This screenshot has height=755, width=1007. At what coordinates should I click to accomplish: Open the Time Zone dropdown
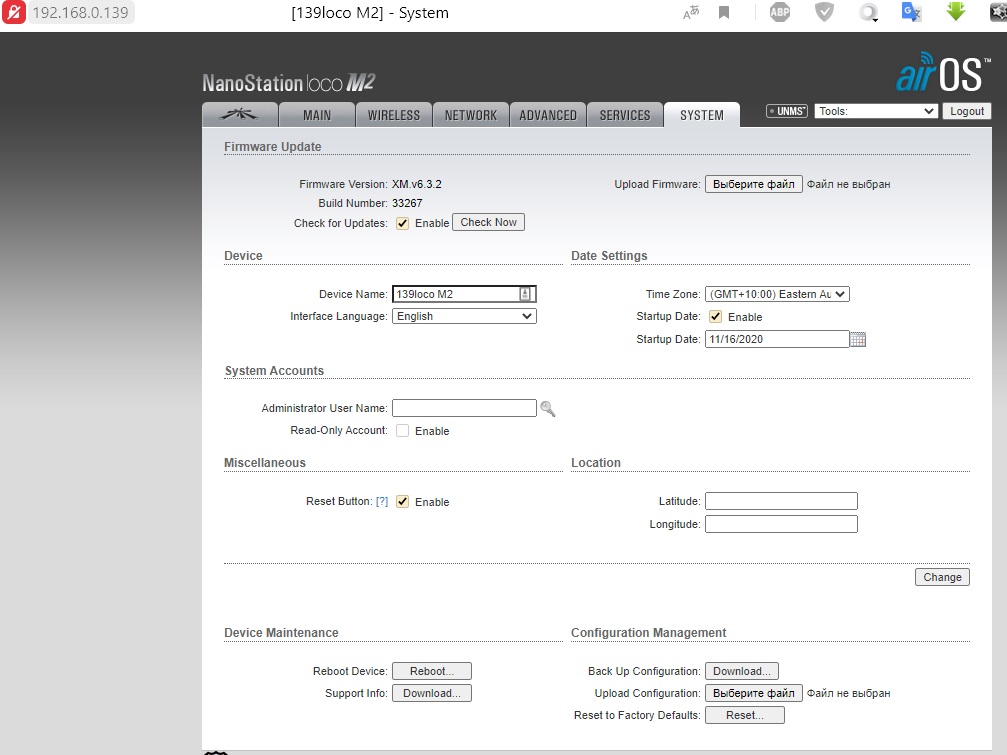point(777,294)
